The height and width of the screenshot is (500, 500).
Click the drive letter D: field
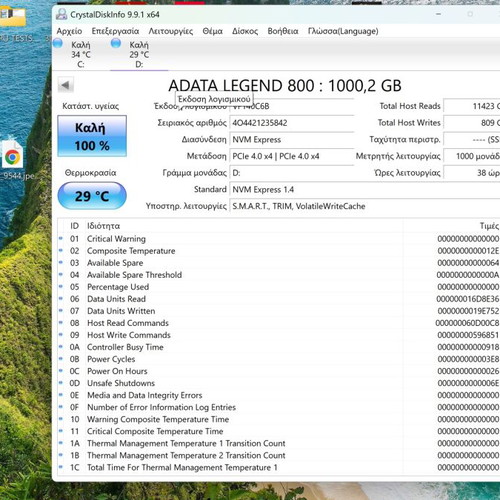tap(292, 173)
